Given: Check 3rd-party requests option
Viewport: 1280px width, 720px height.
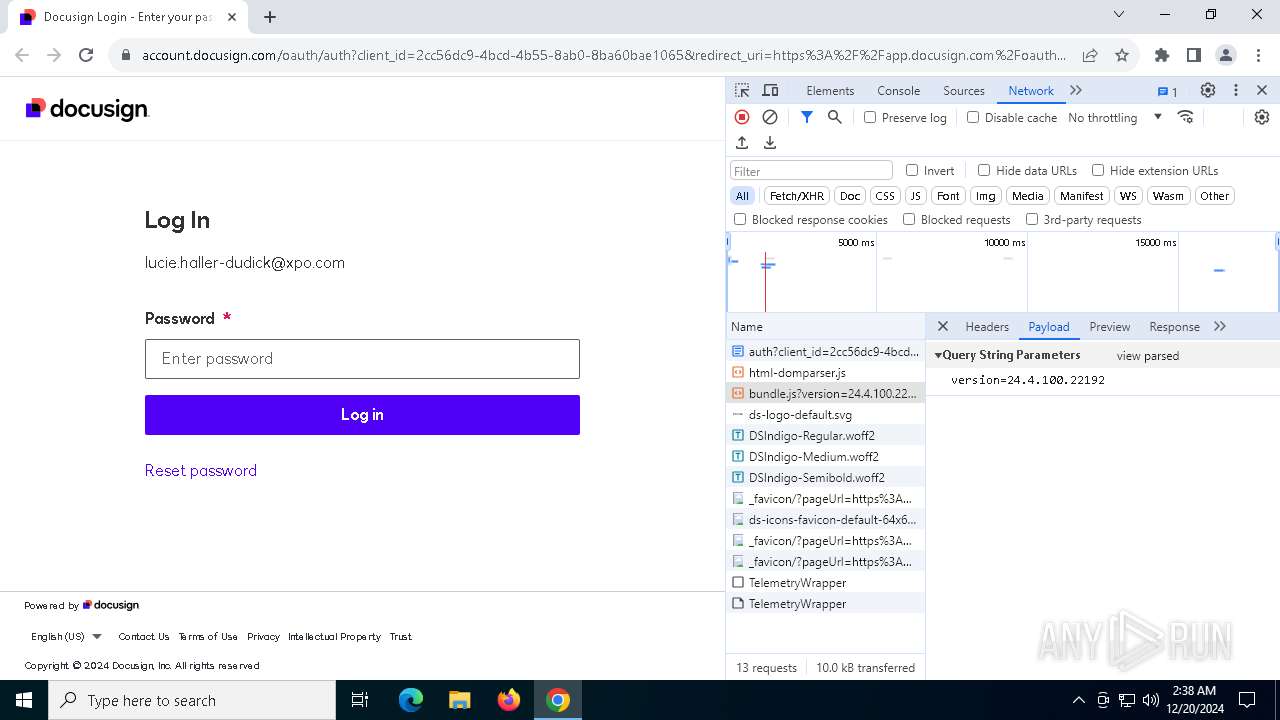Looking at the screenshot, I should (x=1032, y=219).
